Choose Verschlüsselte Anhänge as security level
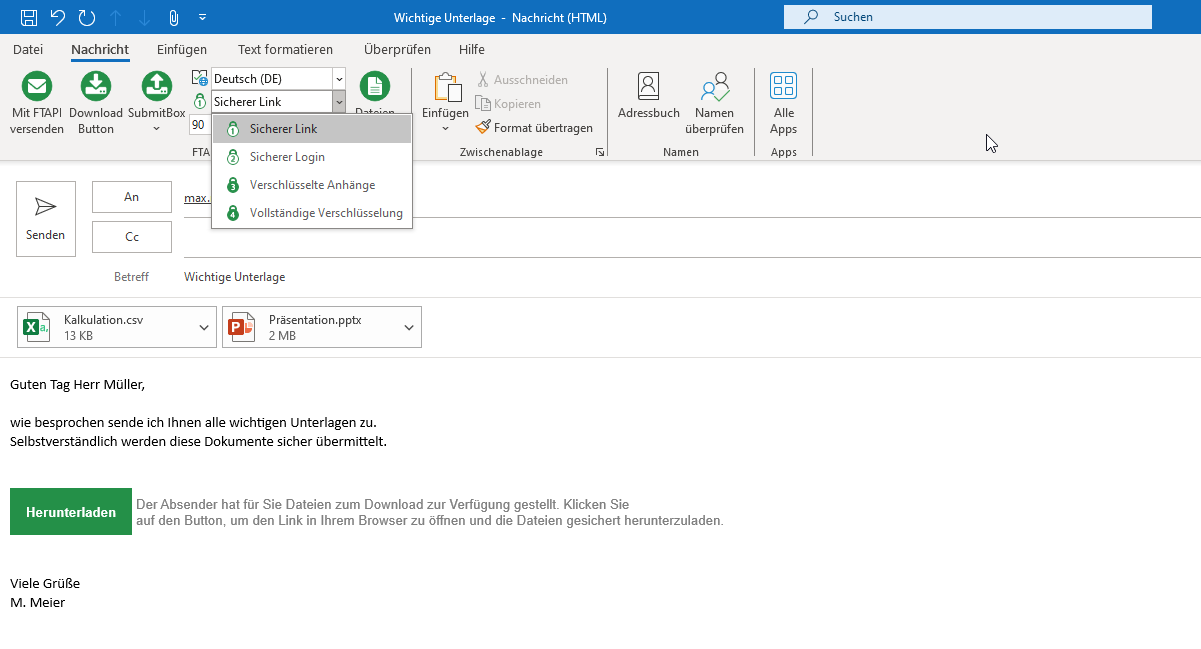The image size is (1201, 649). [x=310, y=185]
